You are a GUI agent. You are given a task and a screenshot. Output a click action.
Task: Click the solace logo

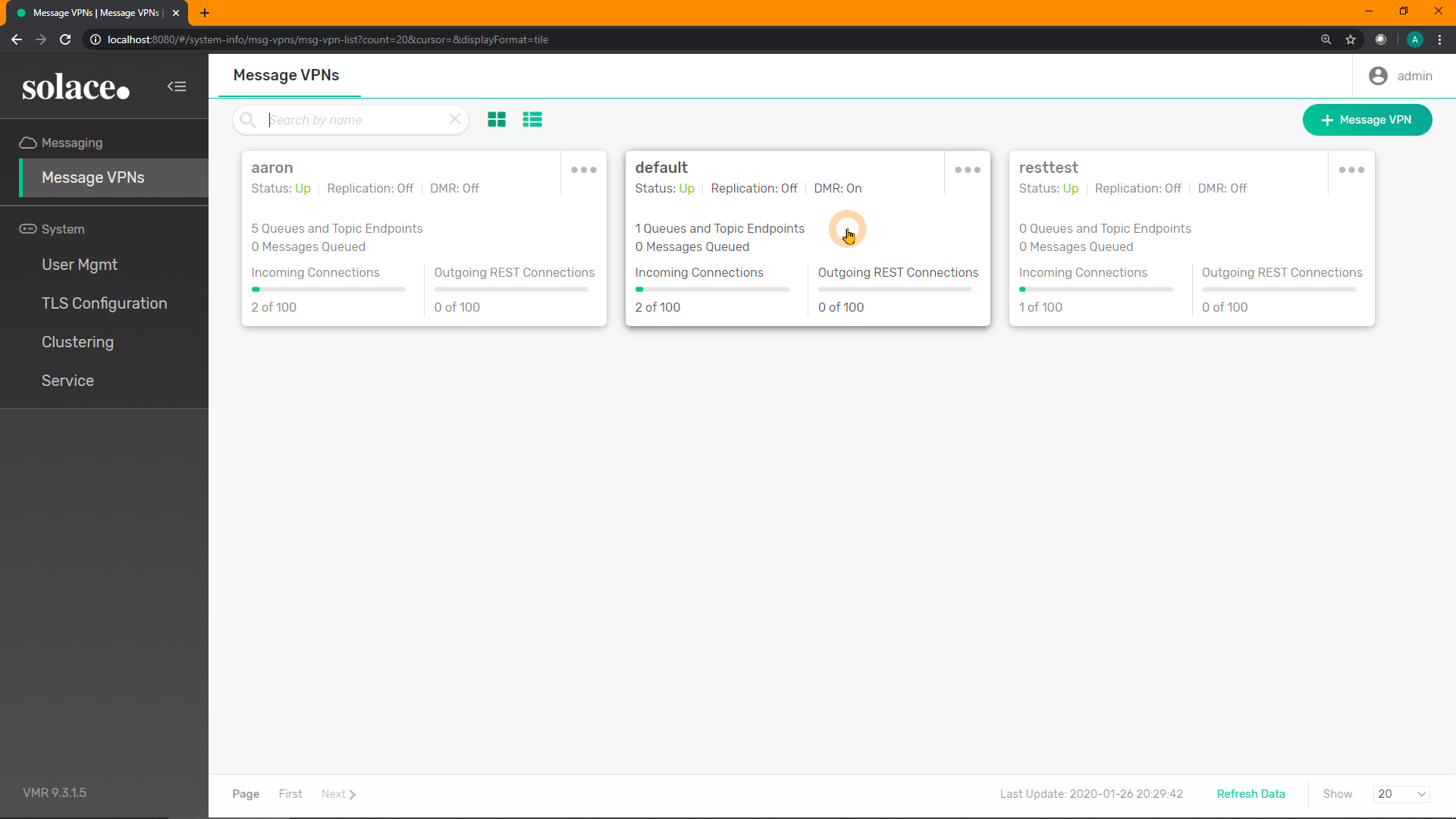(76, 87)
